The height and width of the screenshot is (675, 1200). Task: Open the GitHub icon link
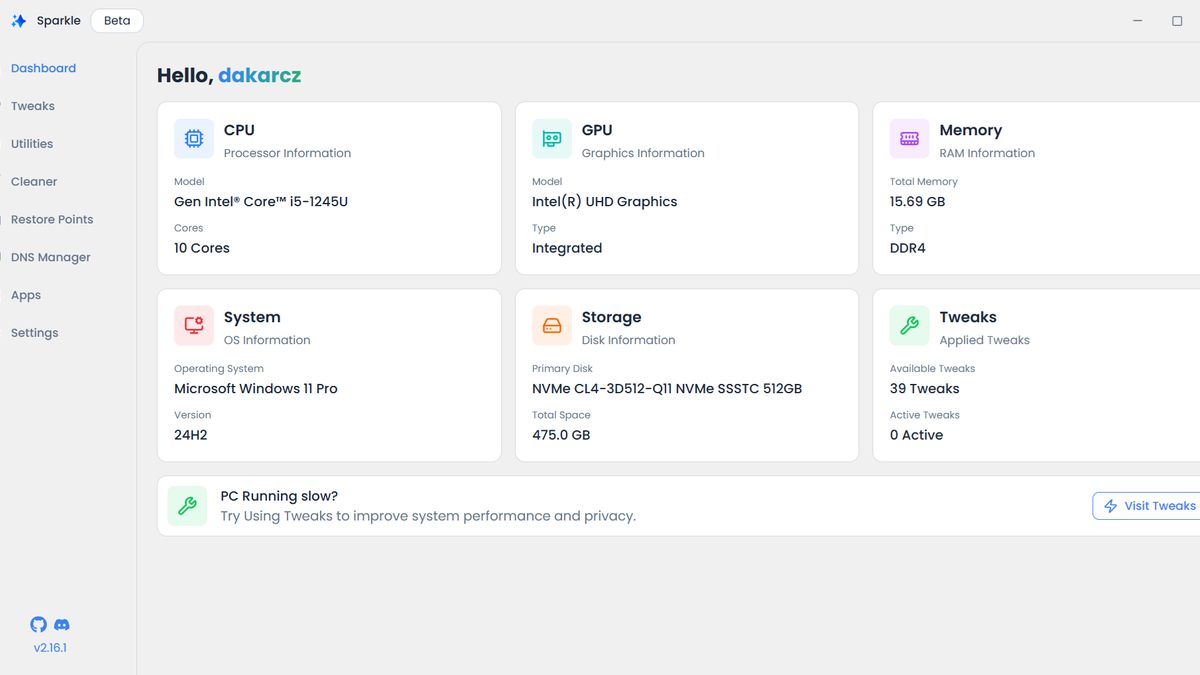pyautogui.click(x=39, y=625)
